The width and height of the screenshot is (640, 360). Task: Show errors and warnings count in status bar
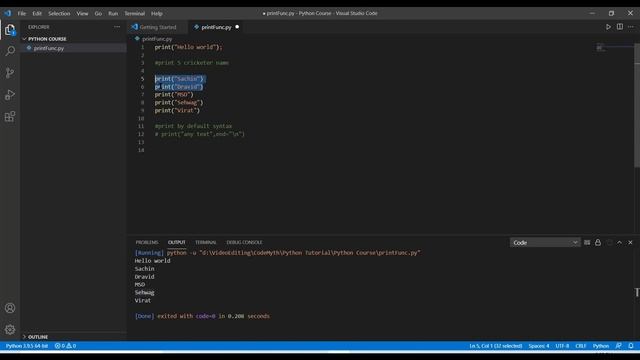point(65,346)
